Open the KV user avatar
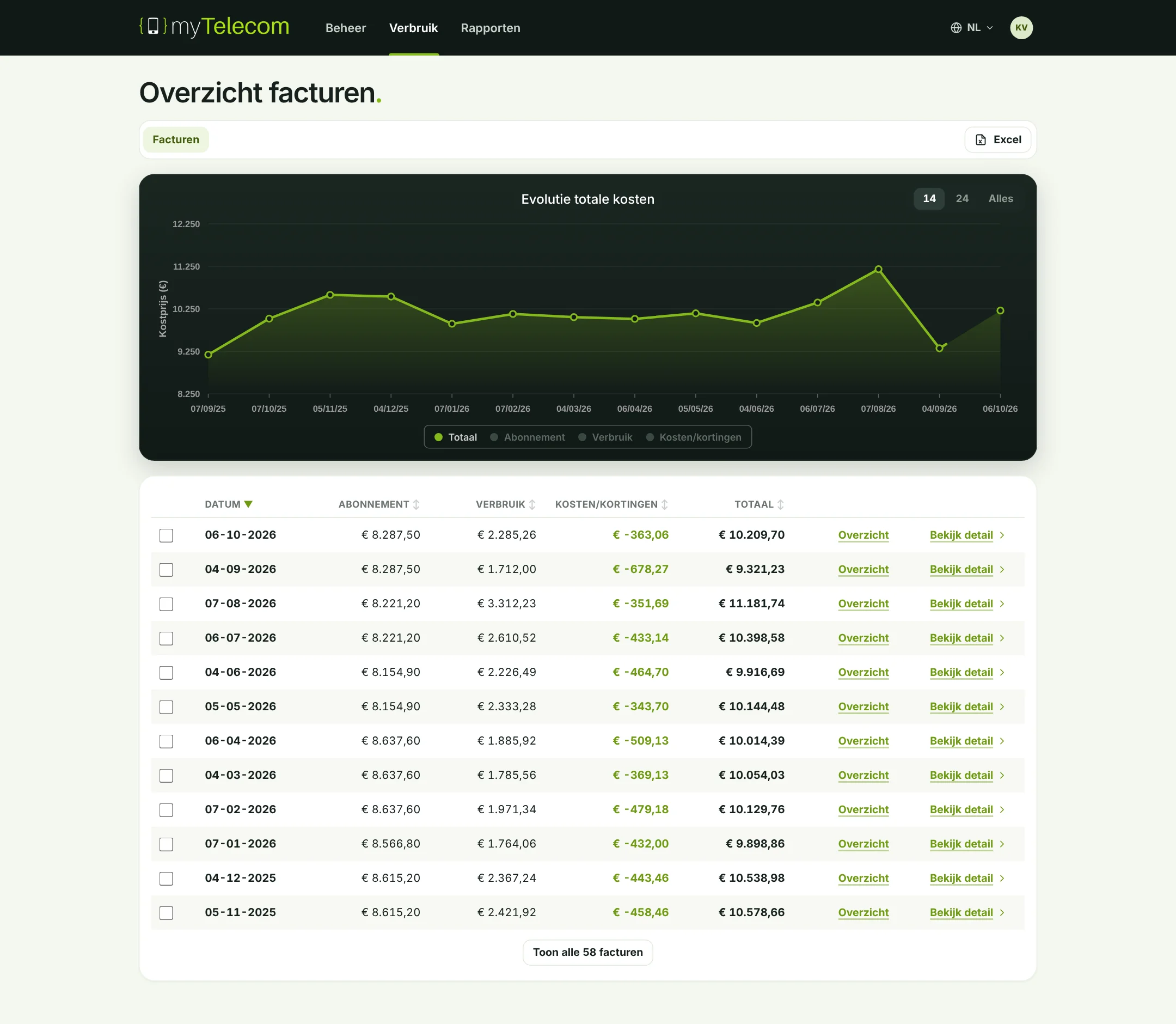The height and width of the screenshot is (1024, 1176). [x=1021, y=28]
